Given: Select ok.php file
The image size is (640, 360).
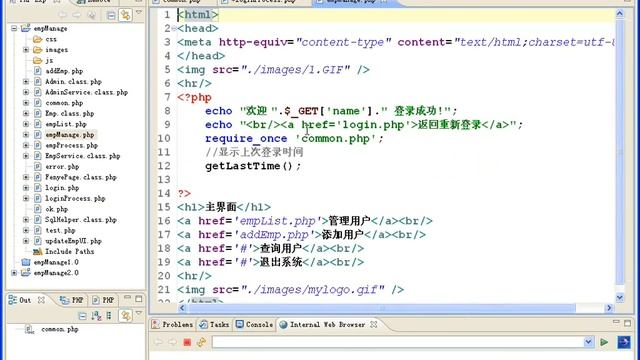Looking at the screenshot, I should click(57, 209).
